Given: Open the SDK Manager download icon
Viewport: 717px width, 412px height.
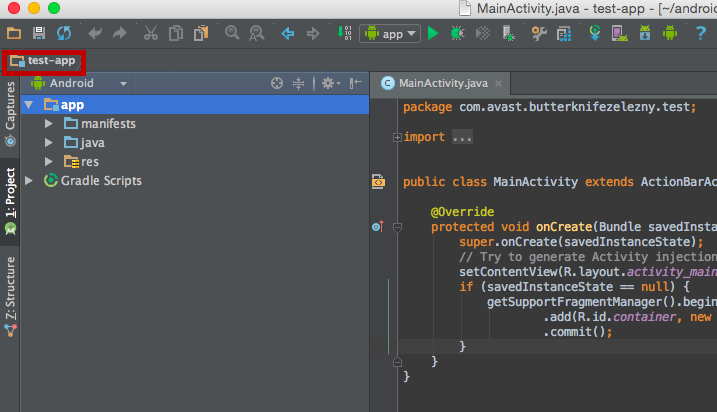Looking at the screenshot, I should (645, 33).
